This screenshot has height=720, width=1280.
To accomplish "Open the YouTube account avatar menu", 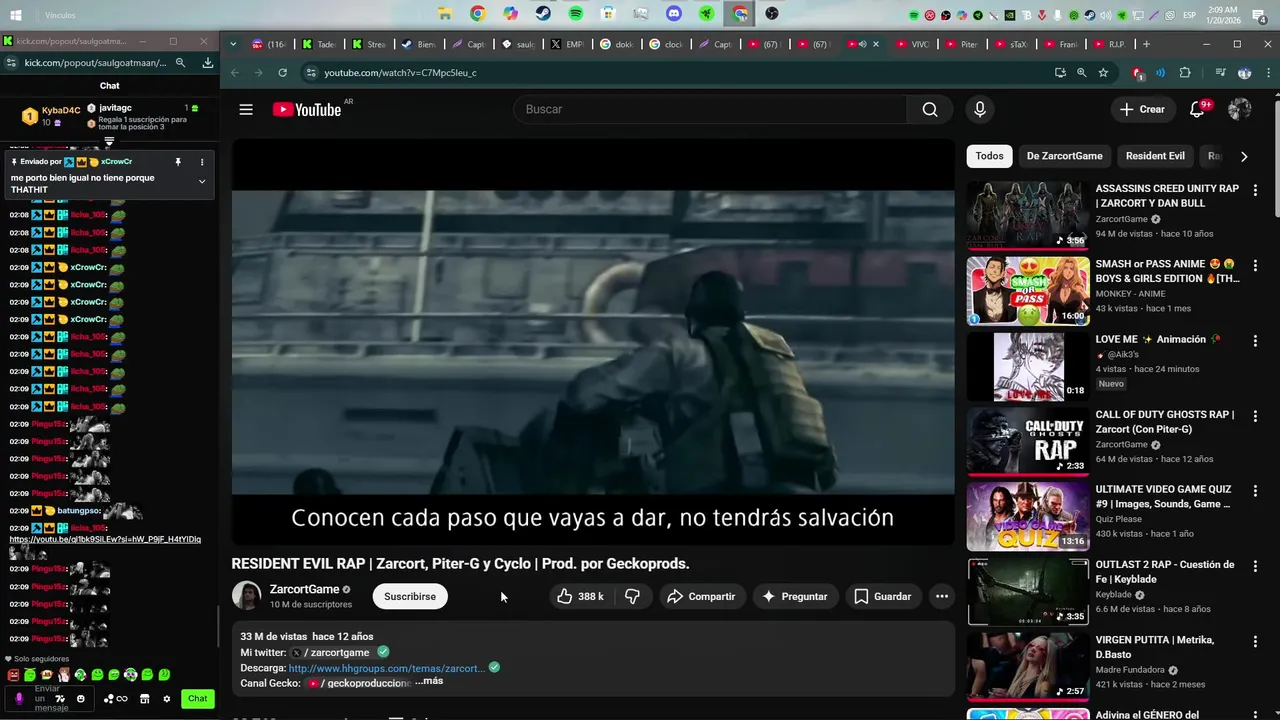I will [1240, 109].
